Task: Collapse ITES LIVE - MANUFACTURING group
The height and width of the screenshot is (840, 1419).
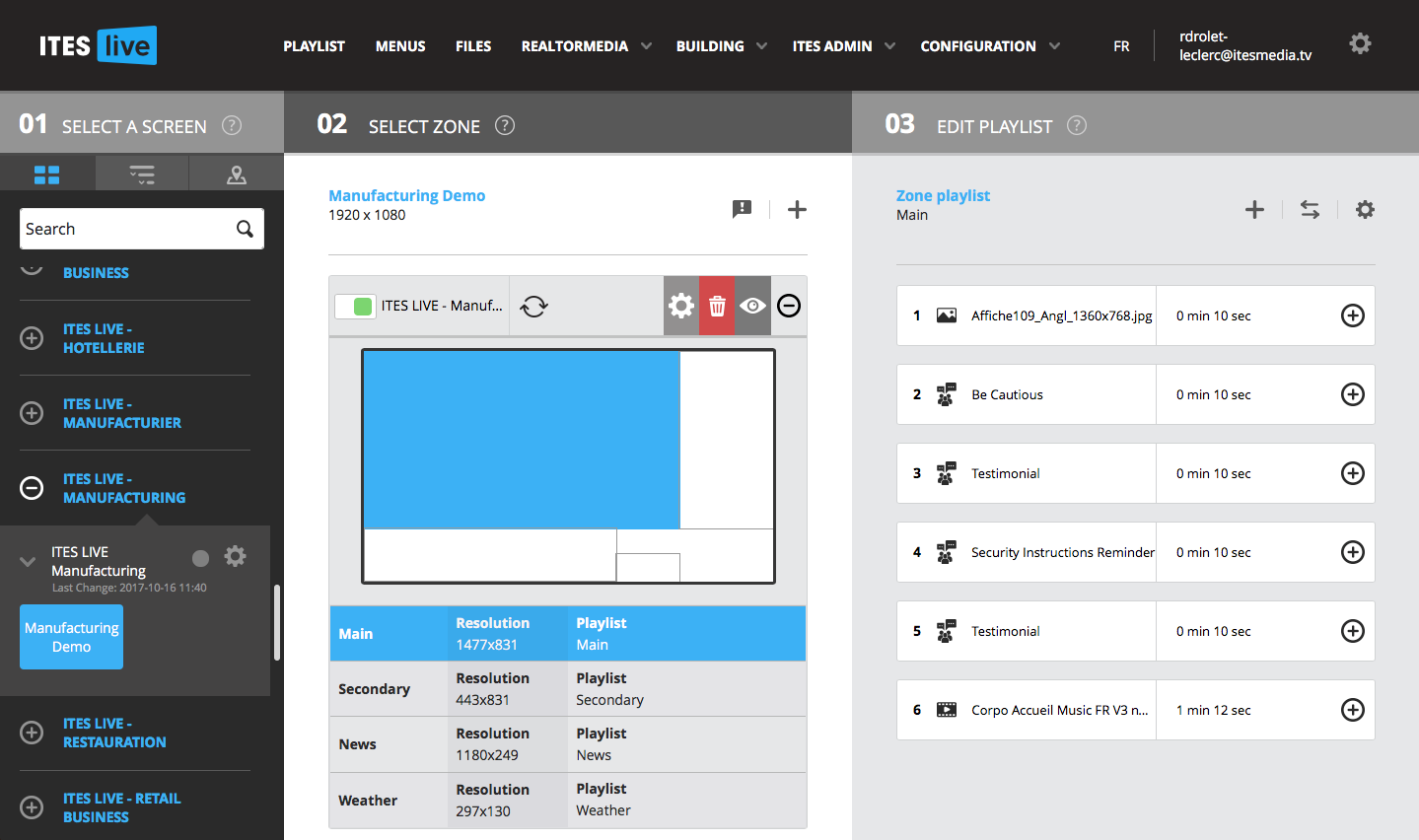Action: pos(32,488)
